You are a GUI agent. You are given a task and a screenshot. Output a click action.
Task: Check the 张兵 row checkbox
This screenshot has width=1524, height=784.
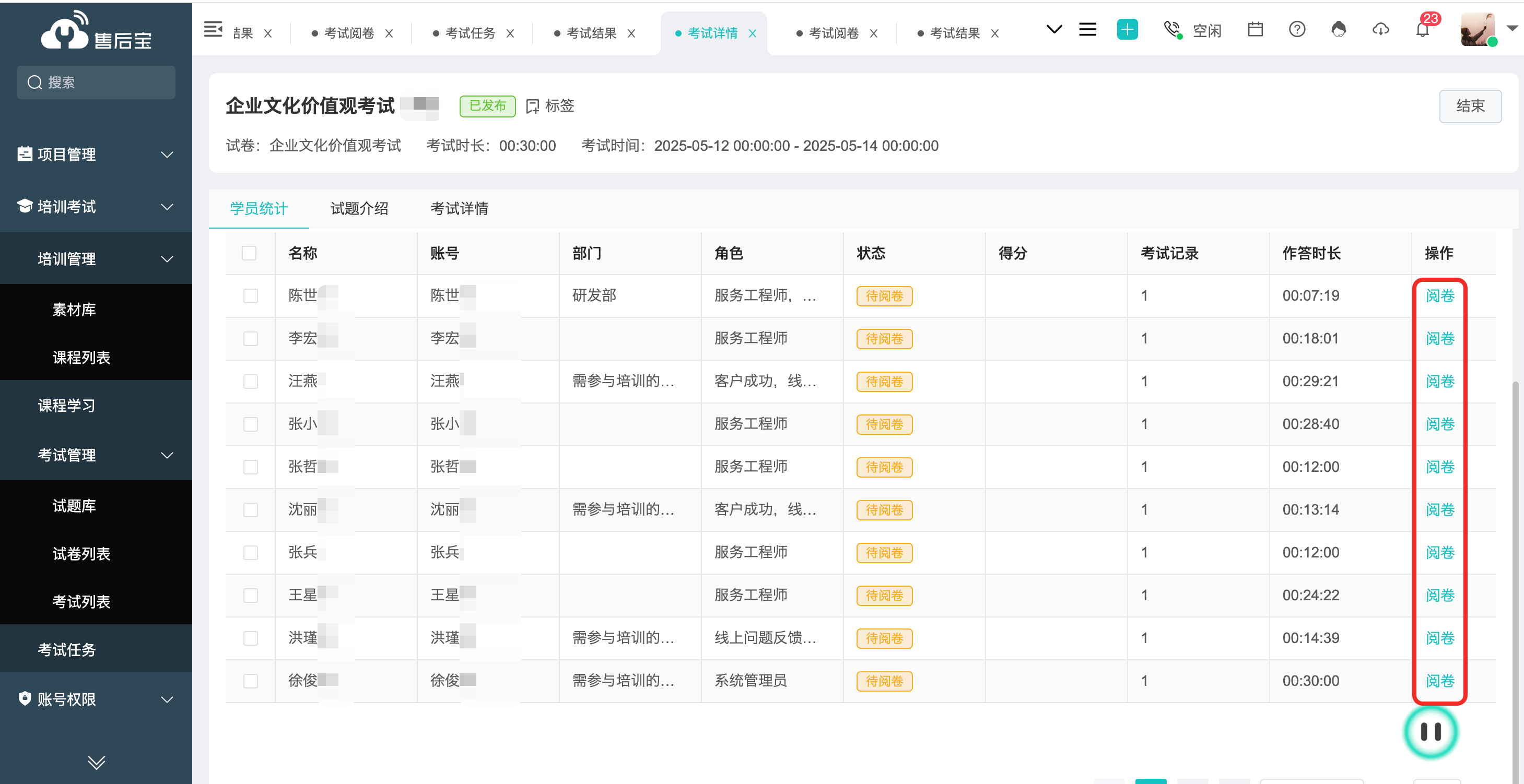(250, 552)
